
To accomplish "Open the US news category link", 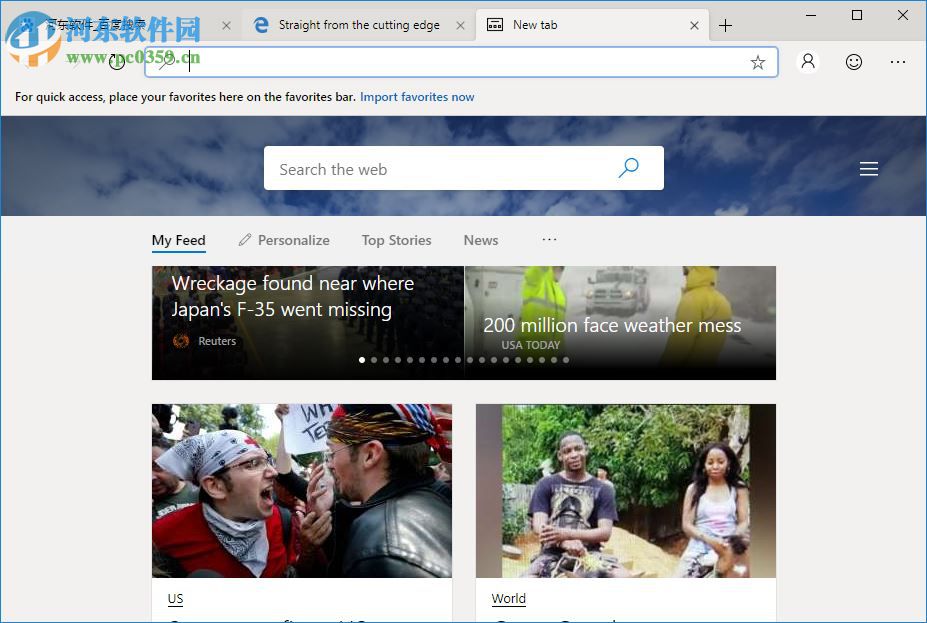I will 175,599.
